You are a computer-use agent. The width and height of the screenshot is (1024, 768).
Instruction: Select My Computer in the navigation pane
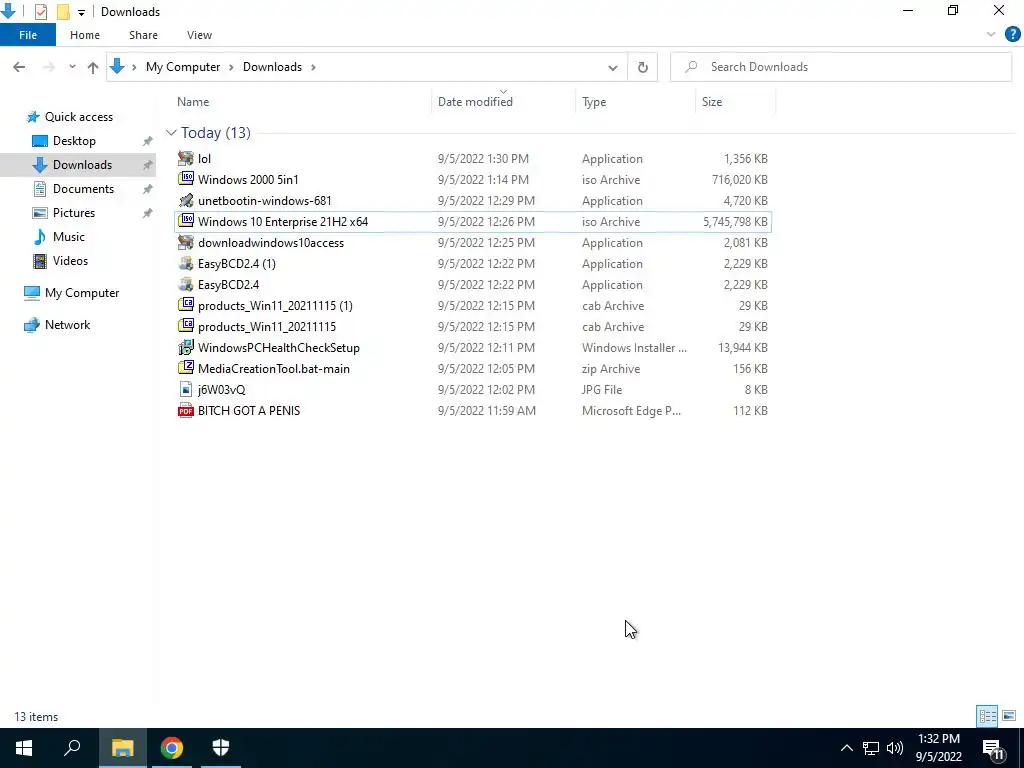point(82,293)
